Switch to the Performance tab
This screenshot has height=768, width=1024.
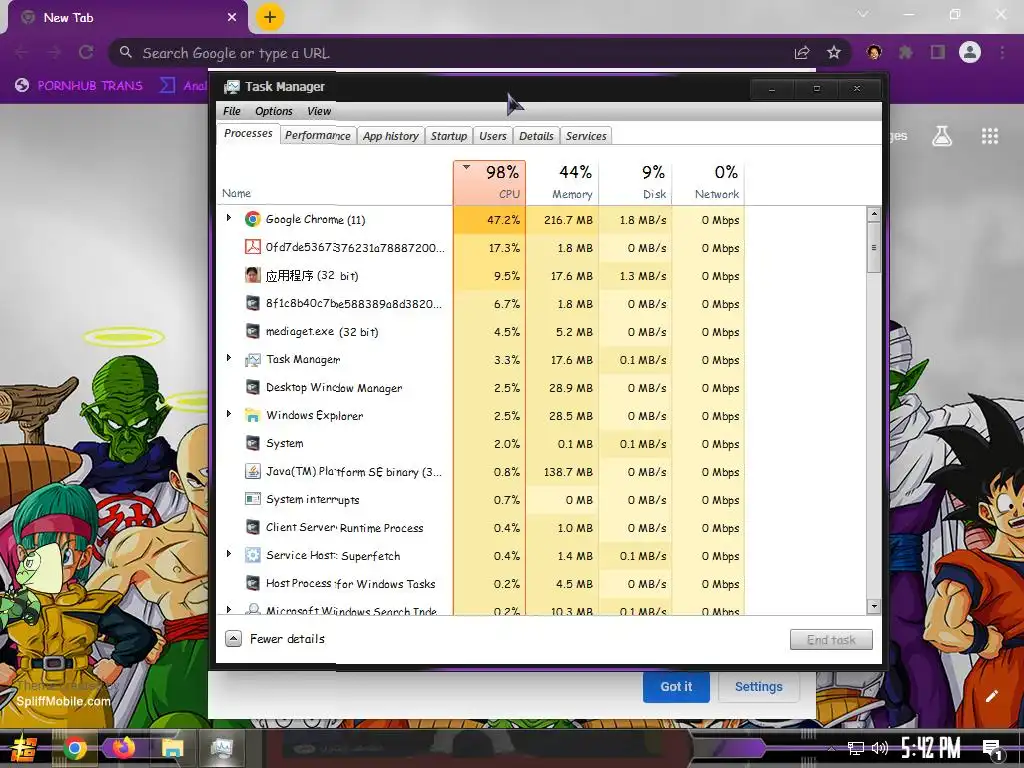pos(318,136)
